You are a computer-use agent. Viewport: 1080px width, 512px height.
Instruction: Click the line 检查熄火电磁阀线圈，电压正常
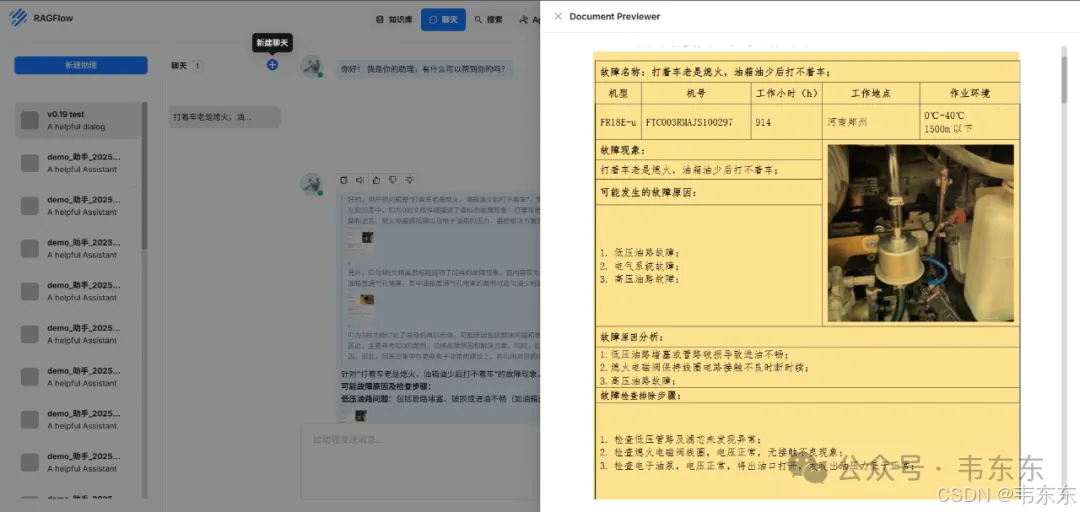click(721, 453)
